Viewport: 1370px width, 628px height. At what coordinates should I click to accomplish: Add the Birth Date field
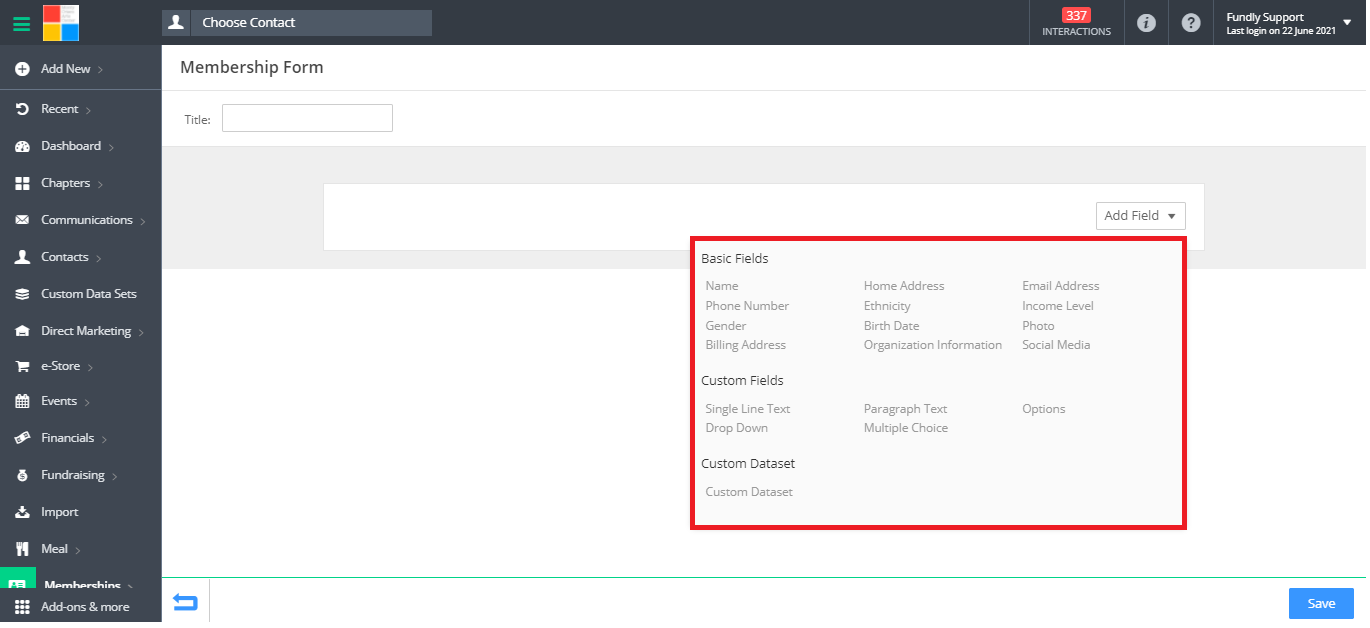891,326
